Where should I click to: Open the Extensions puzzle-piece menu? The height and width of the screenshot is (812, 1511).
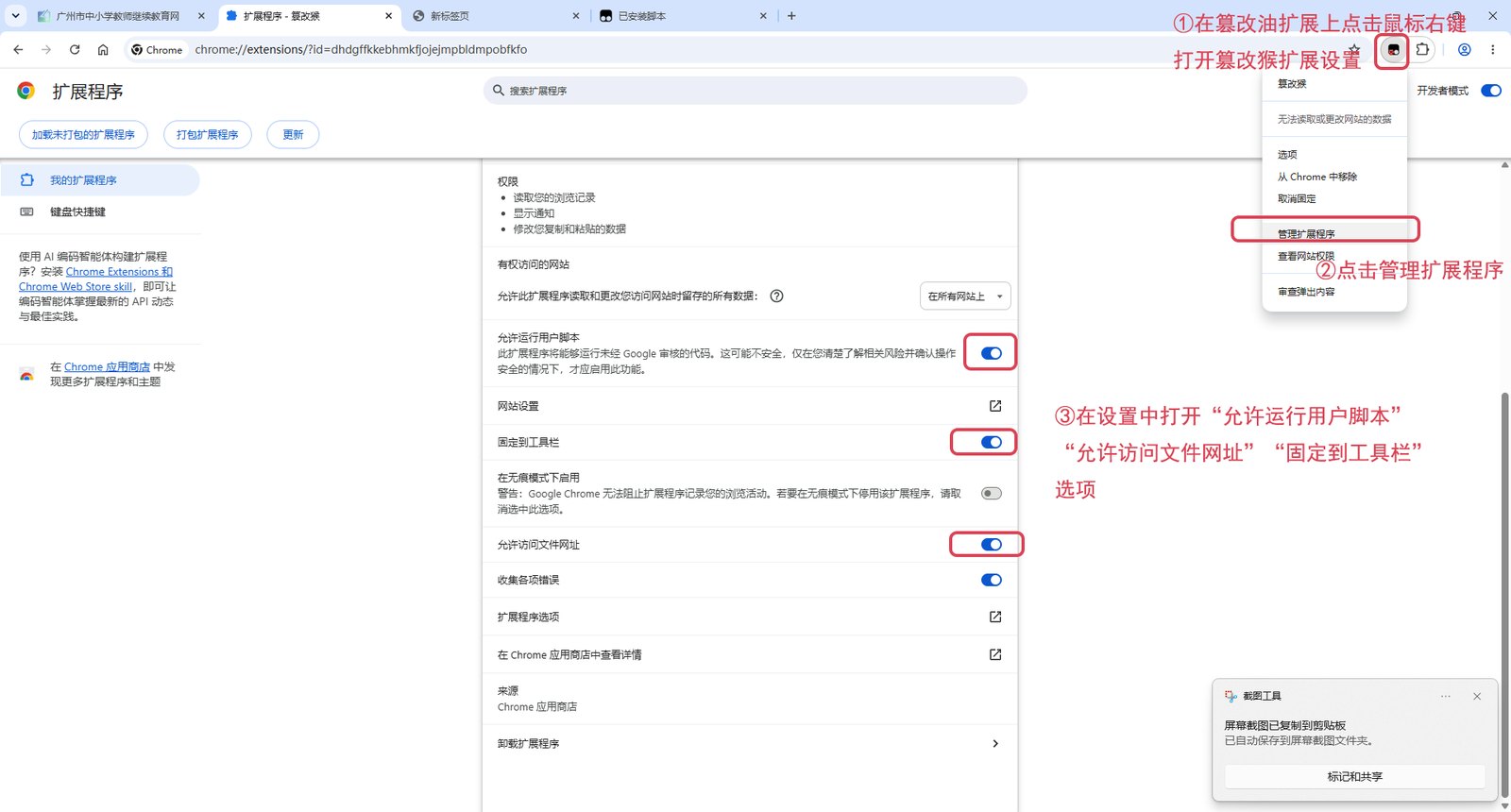[1422, 49]
